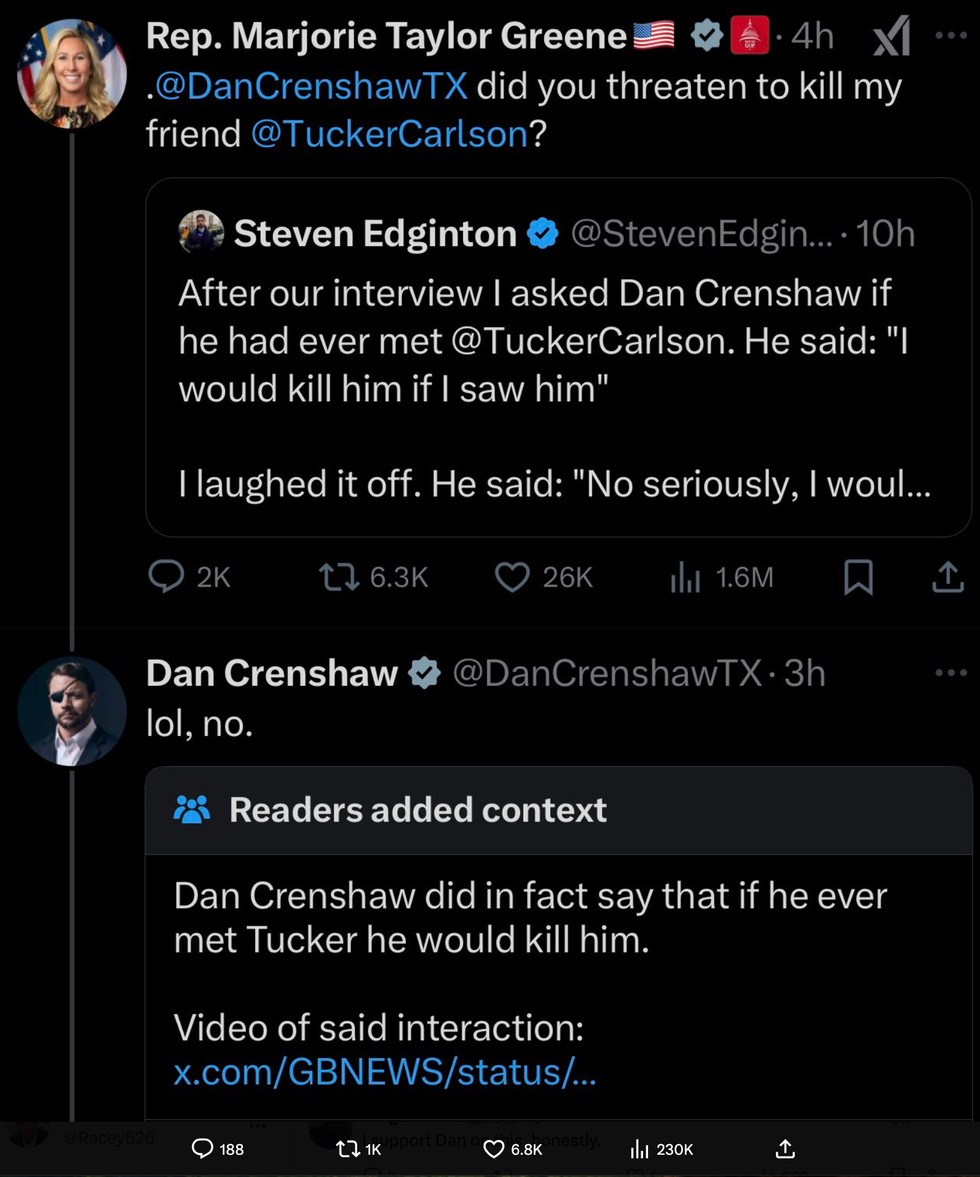The height and width of the screenshot is (1177, 980).
Task: Reply to Crenshaw's post with 188 comments
Action: (202, 1149)
